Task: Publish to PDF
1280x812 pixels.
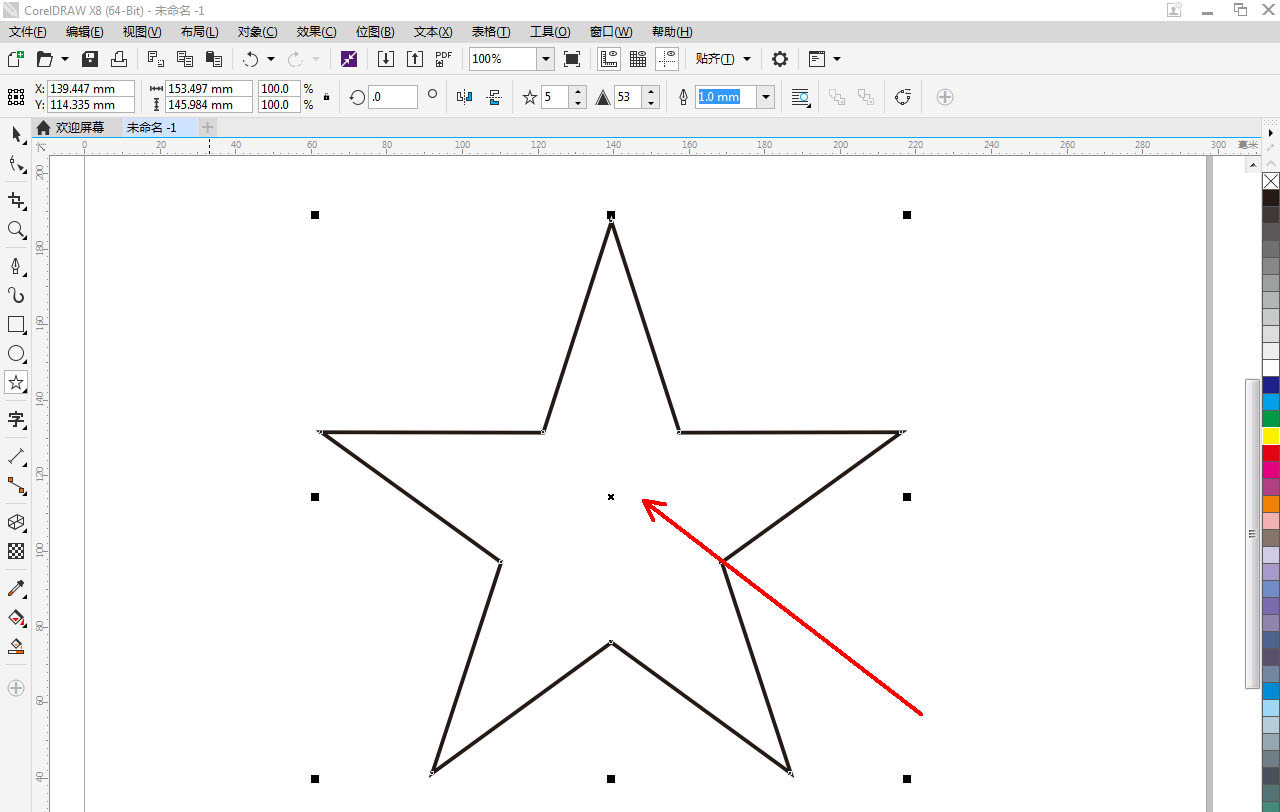Action: point(444,59)
